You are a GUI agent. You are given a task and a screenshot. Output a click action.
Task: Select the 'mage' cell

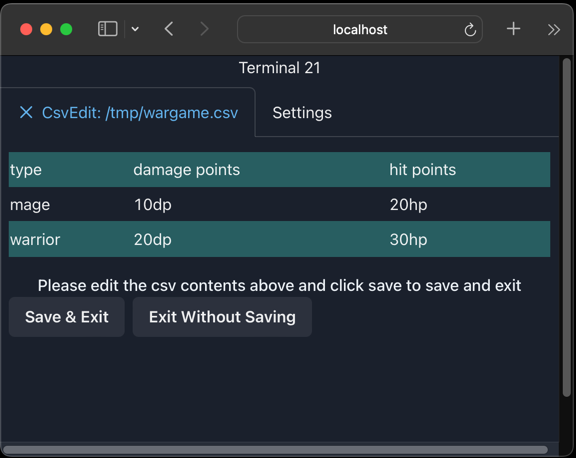point(30,205)
